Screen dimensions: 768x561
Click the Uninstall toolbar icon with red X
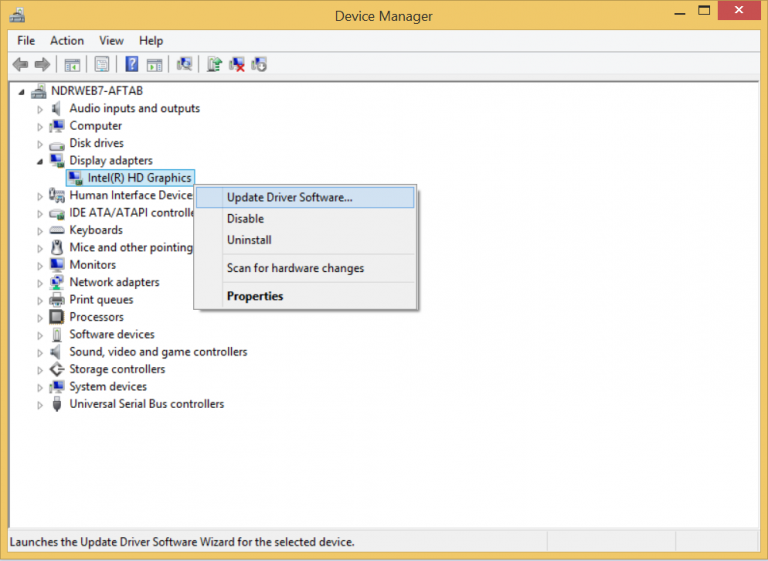point(237,65)
